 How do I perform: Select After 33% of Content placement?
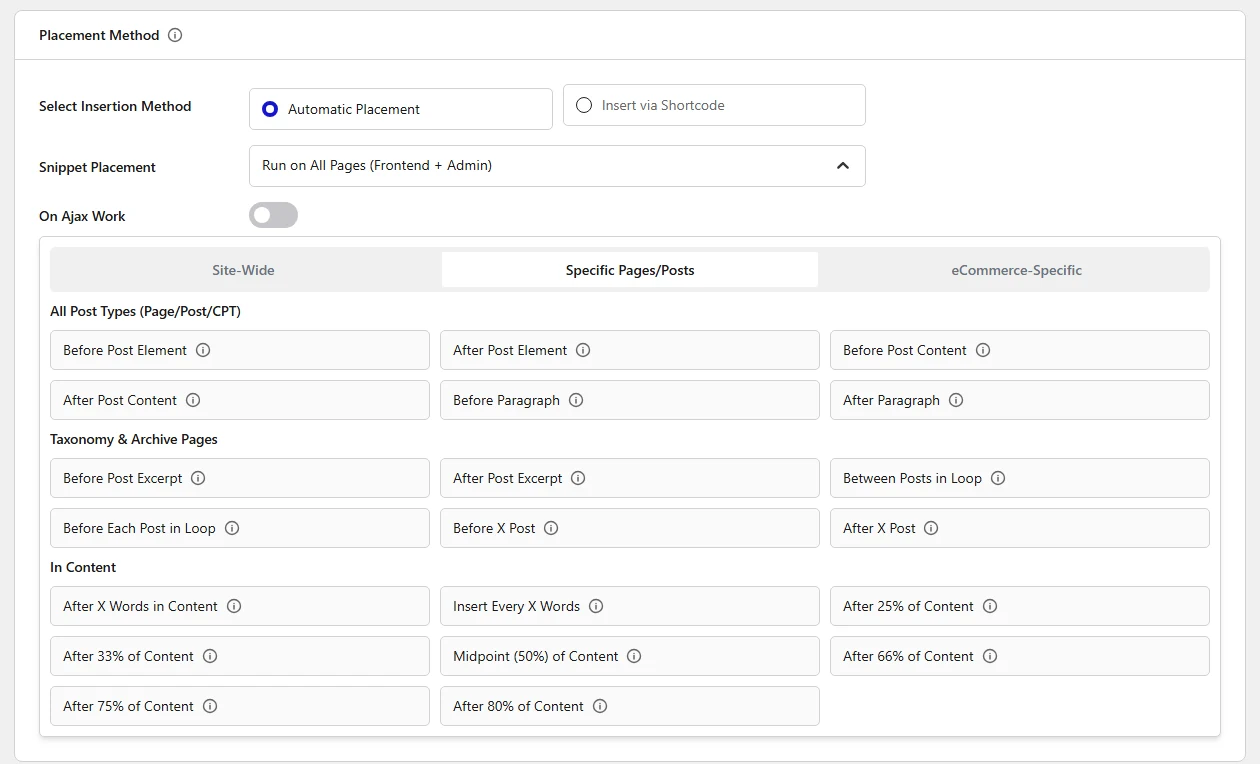240,656
